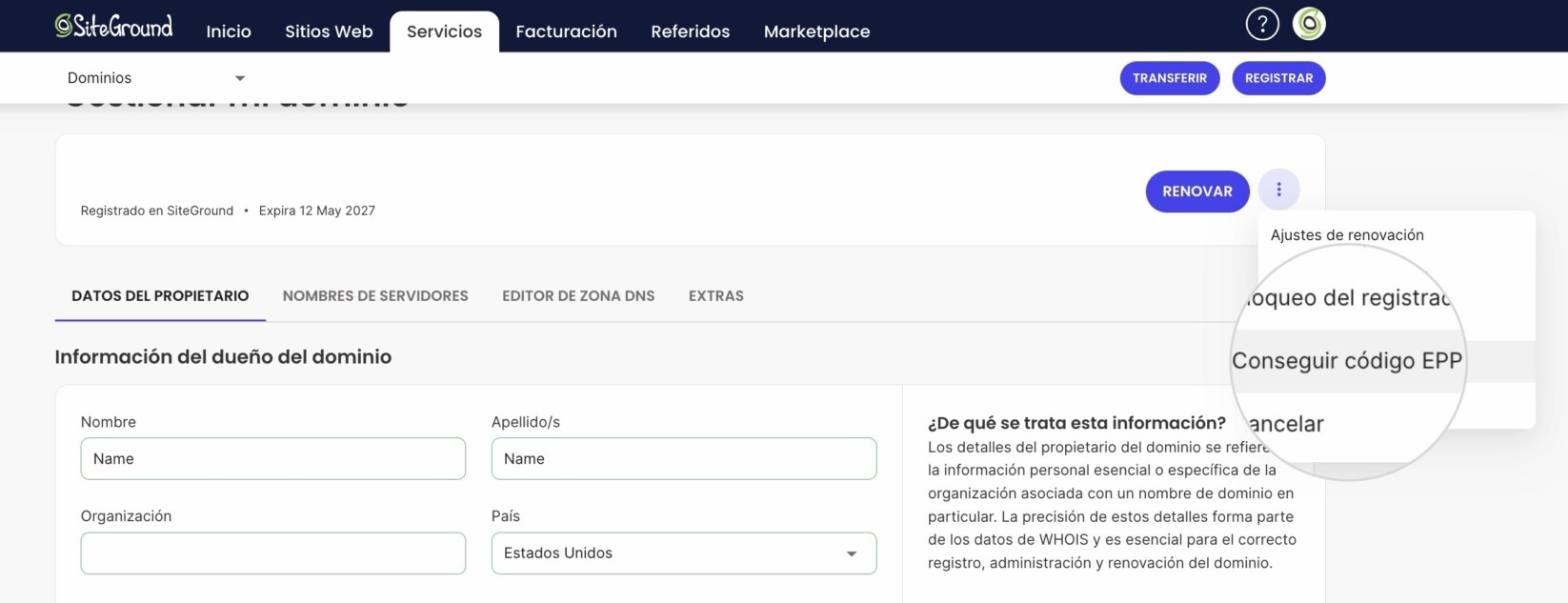Open the user profile avatar
Viewport: 1568px width, 603px height.
(x=1309, y=24)
